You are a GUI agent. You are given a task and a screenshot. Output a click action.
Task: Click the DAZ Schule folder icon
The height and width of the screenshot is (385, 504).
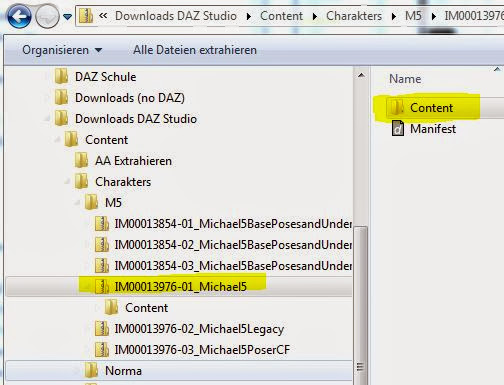[61, 76]
